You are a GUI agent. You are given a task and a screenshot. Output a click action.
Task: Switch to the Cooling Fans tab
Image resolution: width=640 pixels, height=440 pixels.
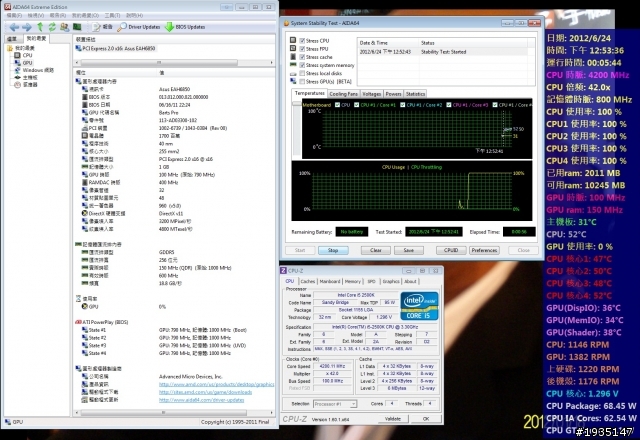[x=343, y=94]
